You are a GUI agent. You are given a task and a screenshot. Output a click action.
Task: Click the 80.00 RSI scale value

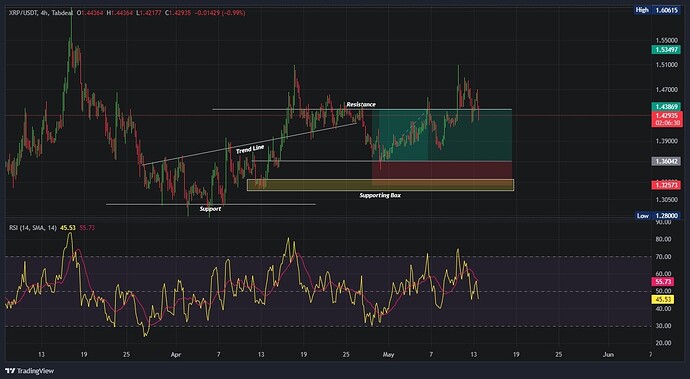pos(663,239)
